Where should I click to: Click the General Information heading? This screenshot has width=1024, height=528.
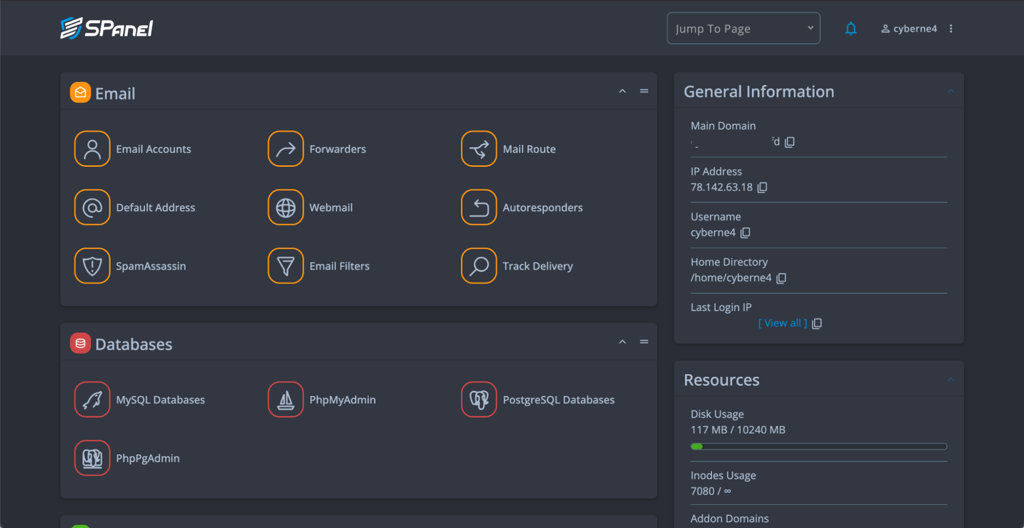[759, 91]
